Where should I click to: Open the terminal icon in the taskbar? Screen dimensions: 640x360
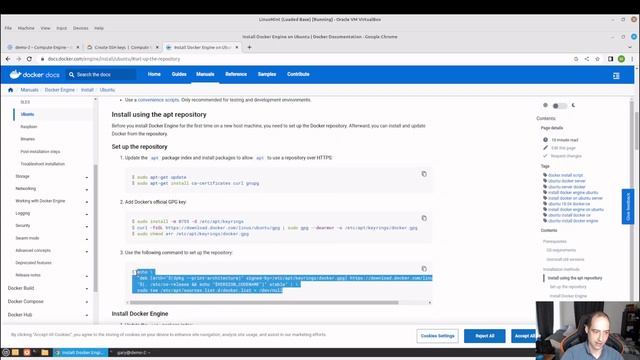coord(36,352)
